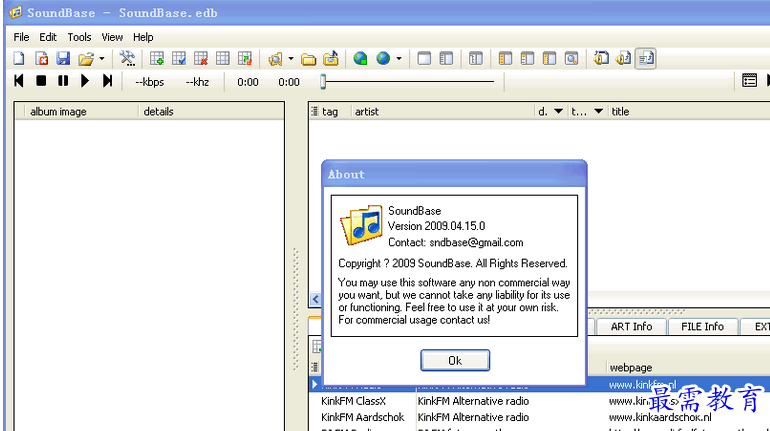Click the album image column header
The width and height of the screenshot is (770, 431).
82,112
